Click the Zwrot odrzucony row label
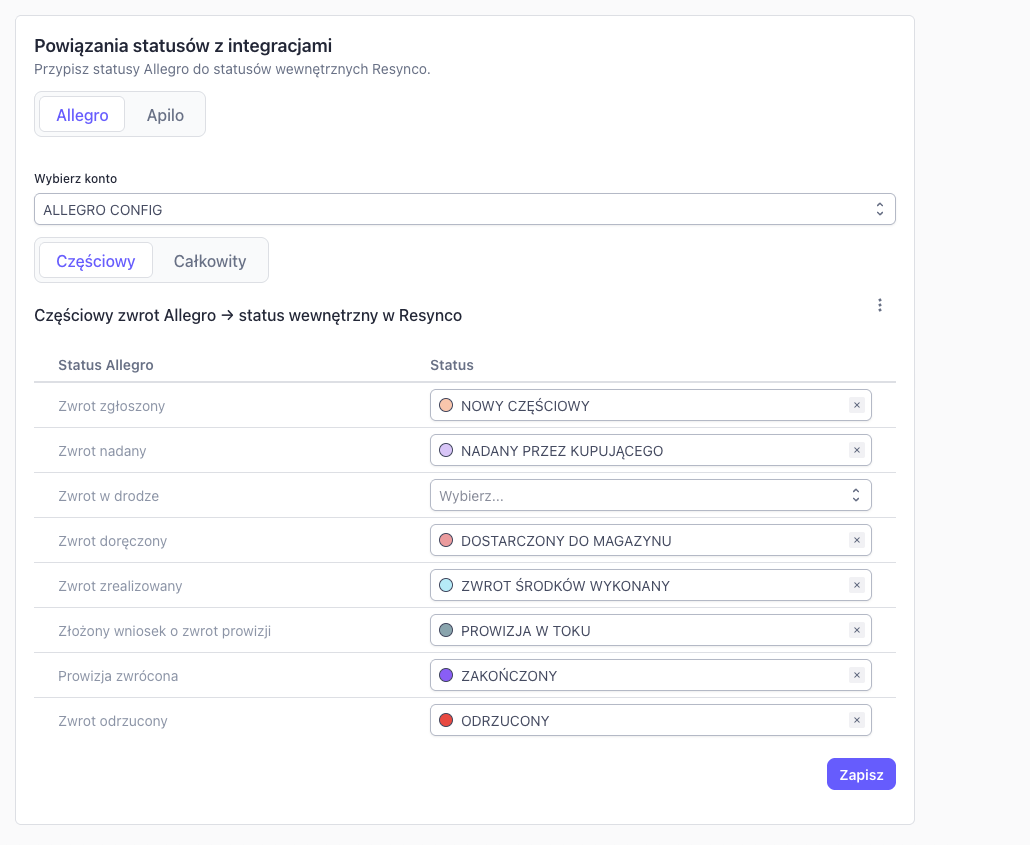Viewport: 1030px width, 845px height. (113, 721)
